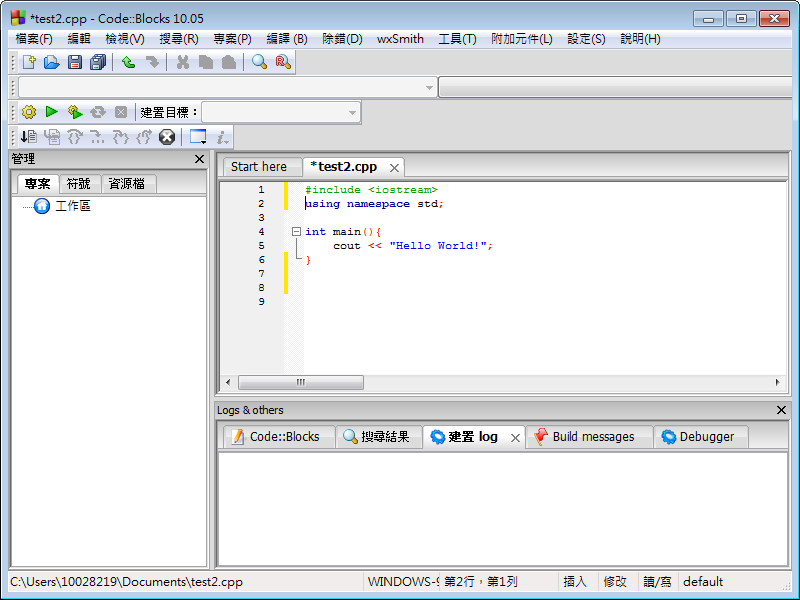Open the 工具(T) menu
800x600 pixels.
(x=457, y=39)
